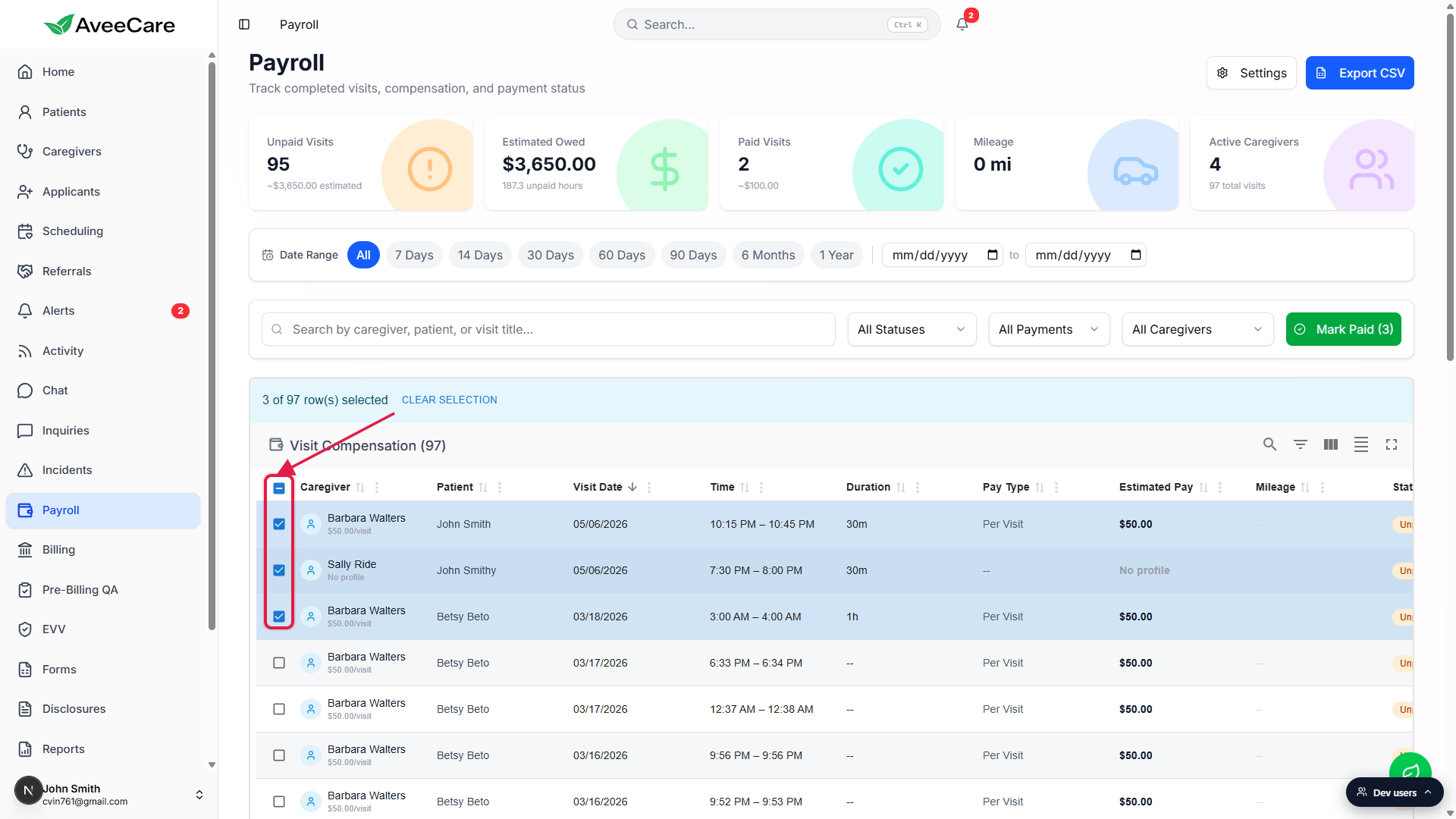Go to Caregivers page in sidebar
The image size is (1456, 819).
tap(103, 152)
